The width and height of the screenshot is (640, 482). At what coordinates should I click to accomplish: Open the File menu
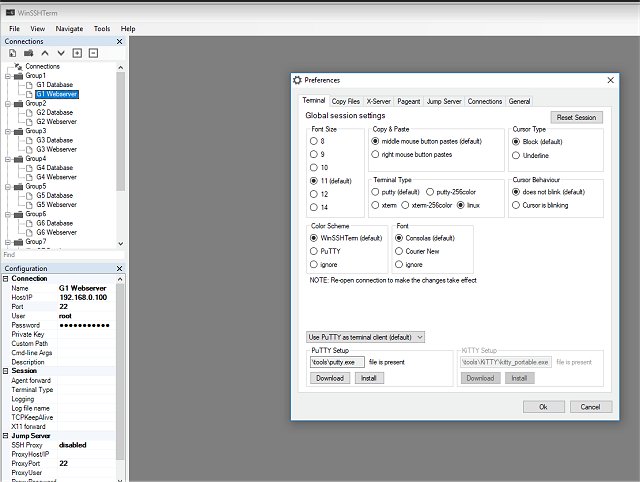pyautogui.click(x=14, y=29)
